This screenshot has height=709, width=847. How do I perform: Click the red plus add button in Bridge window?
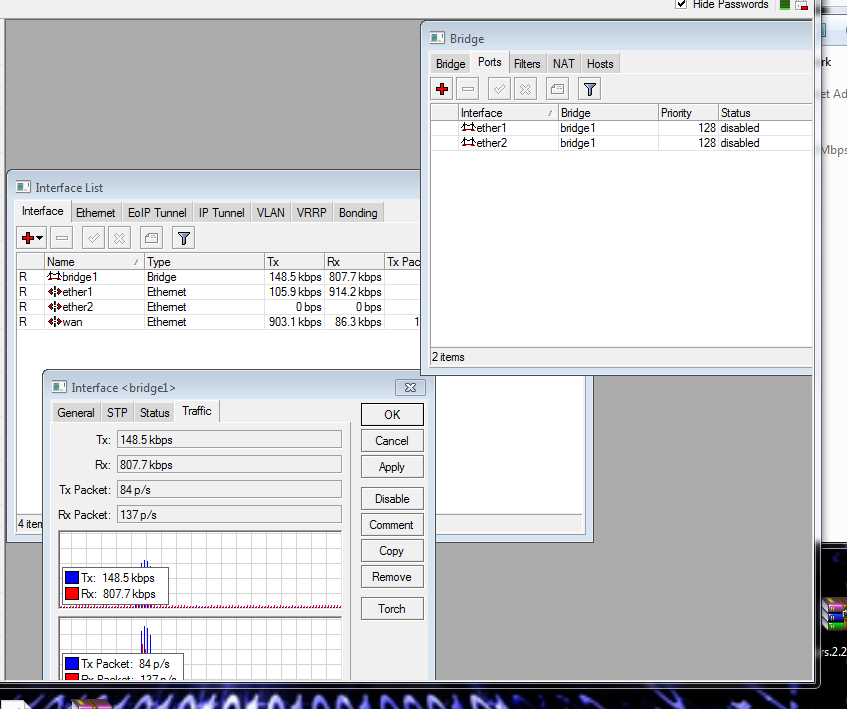(x=443, y=89)
